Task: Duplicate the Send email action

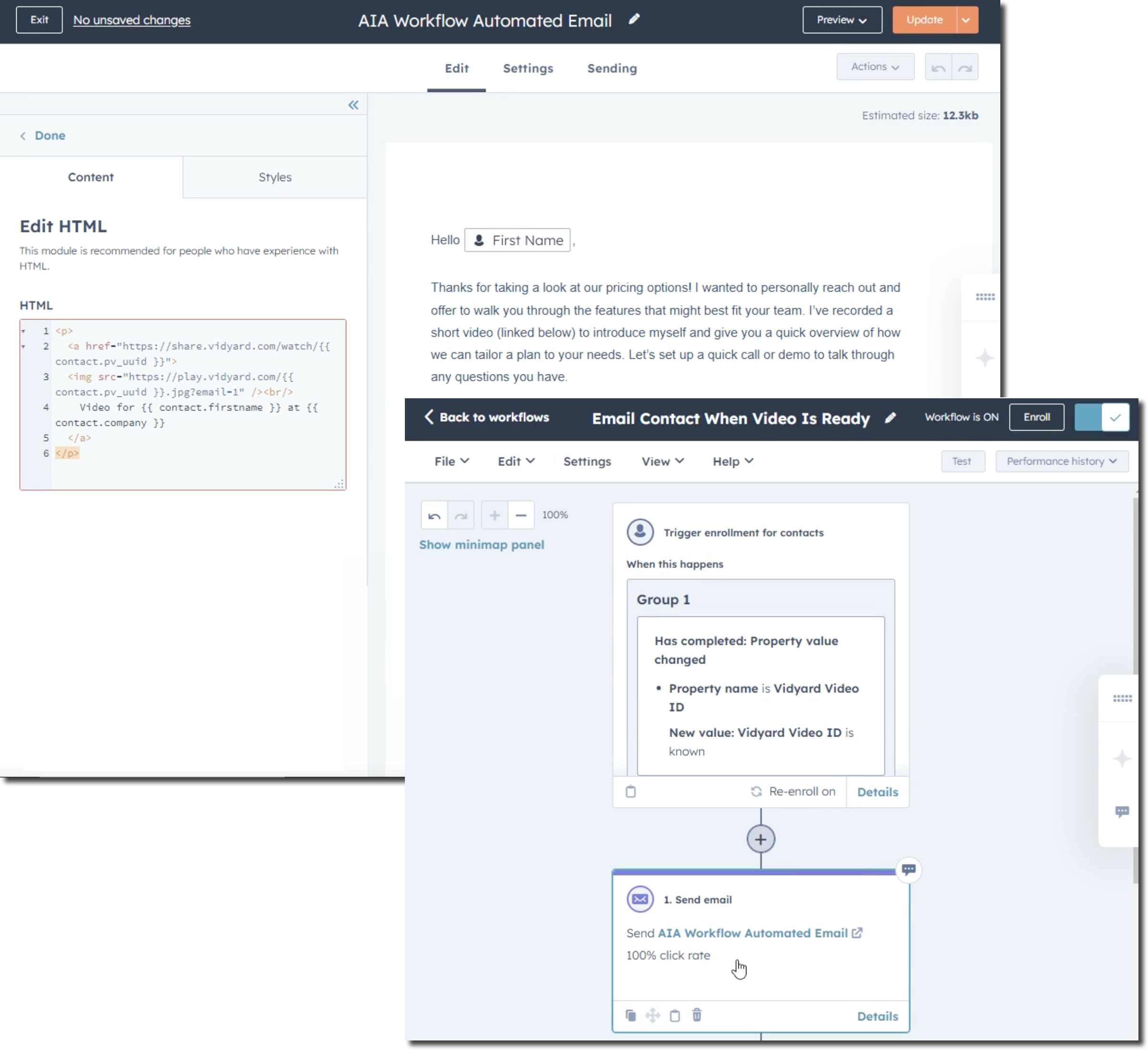Action: tap(630, 1015)
